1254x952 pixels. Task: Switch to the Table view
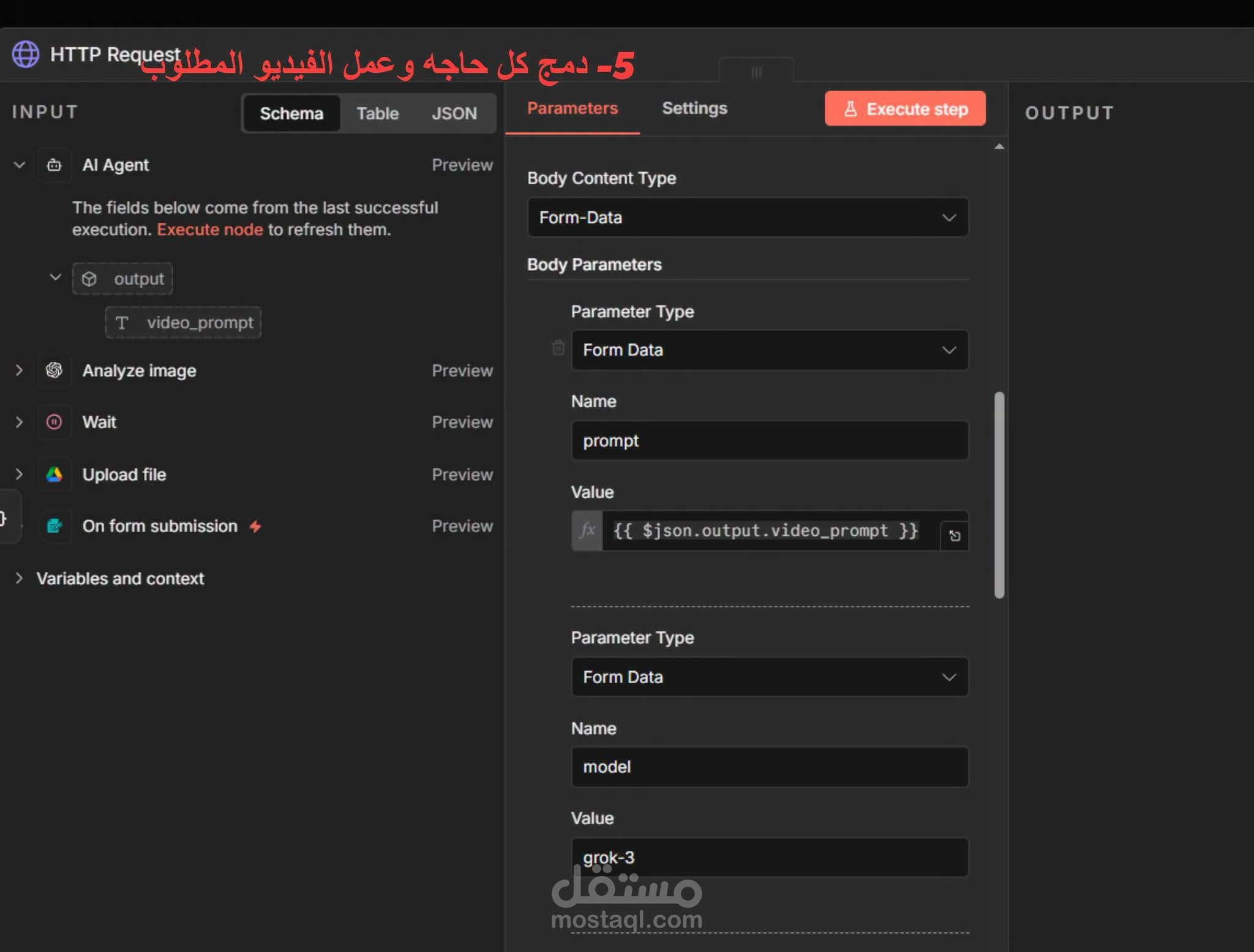(x=377, y=113)
